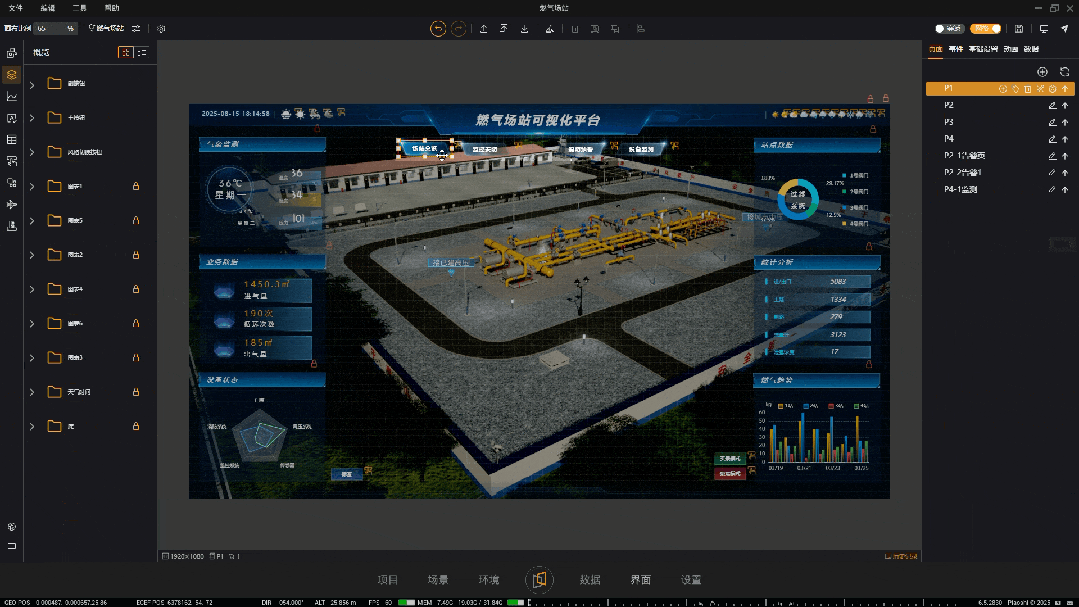This screenshot has width=1079, height=607.
Task: Select 界面 in the bottom navigation
Action: (x=641, y=579)
